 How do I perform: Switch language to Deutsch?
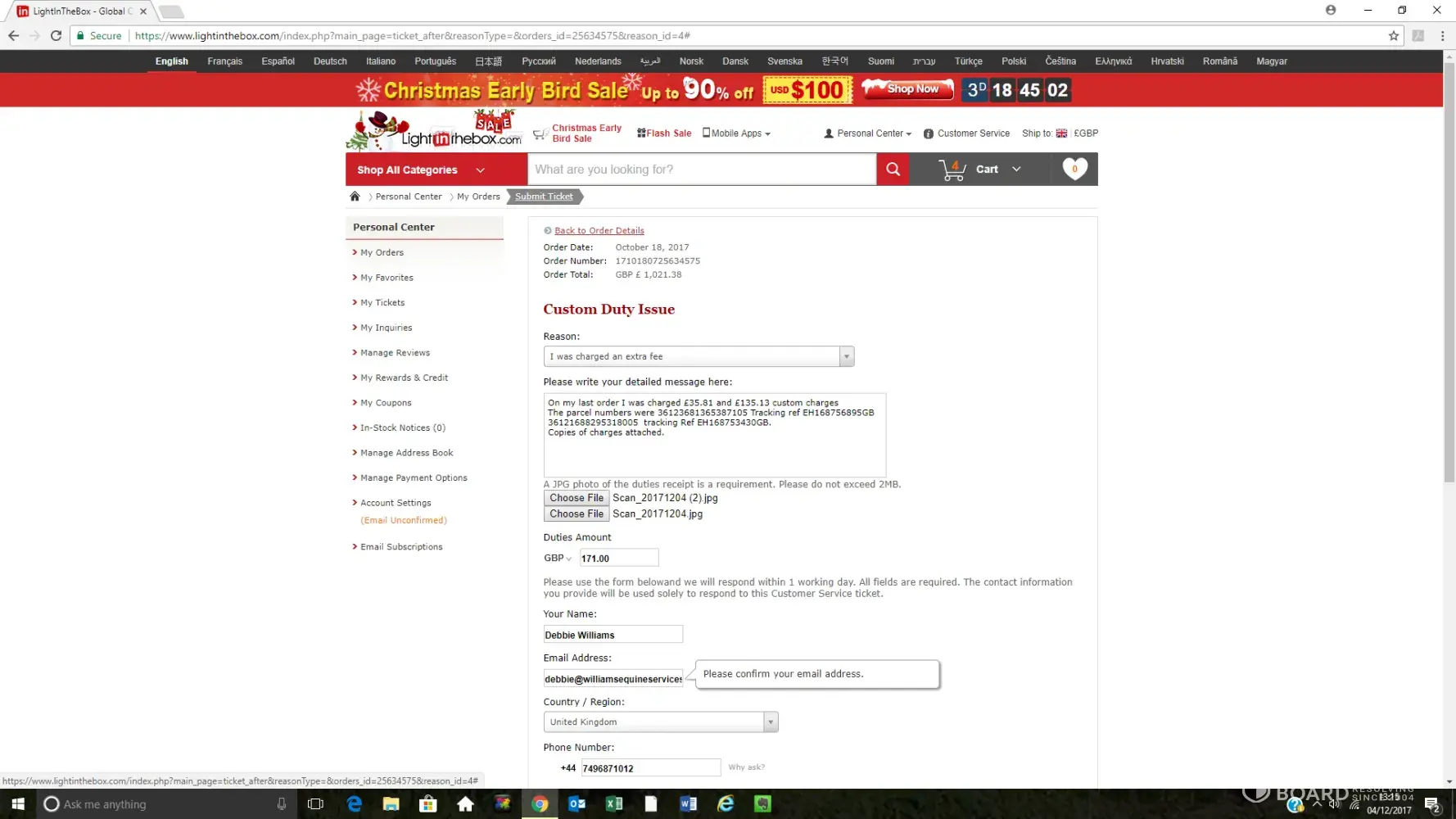(x=330, y=61)
